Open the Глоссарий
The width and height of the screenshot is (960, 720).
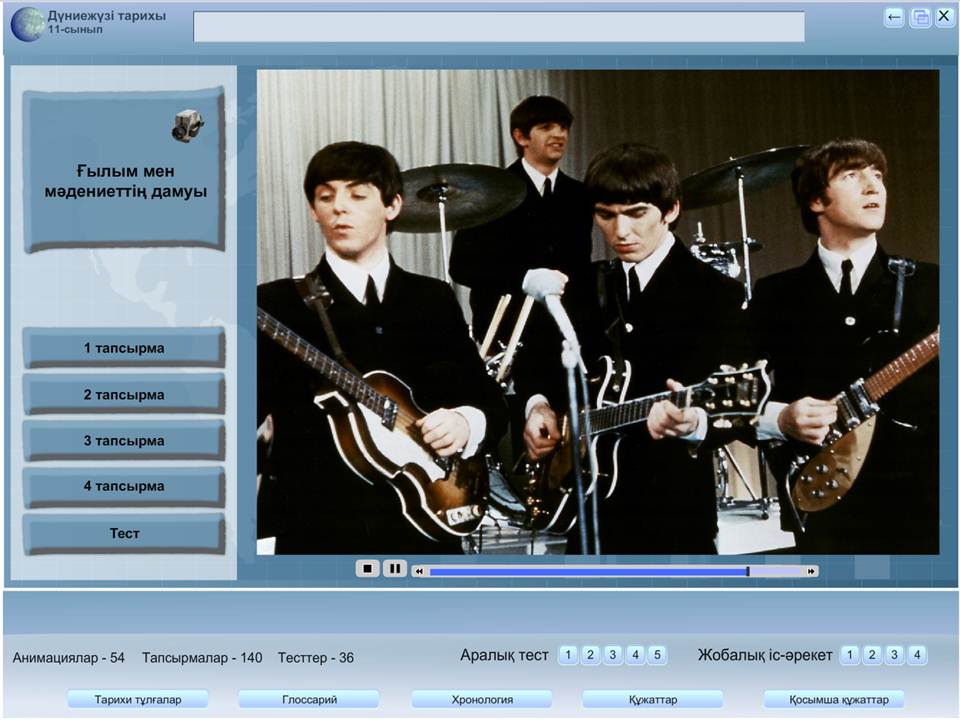point(309,699)
